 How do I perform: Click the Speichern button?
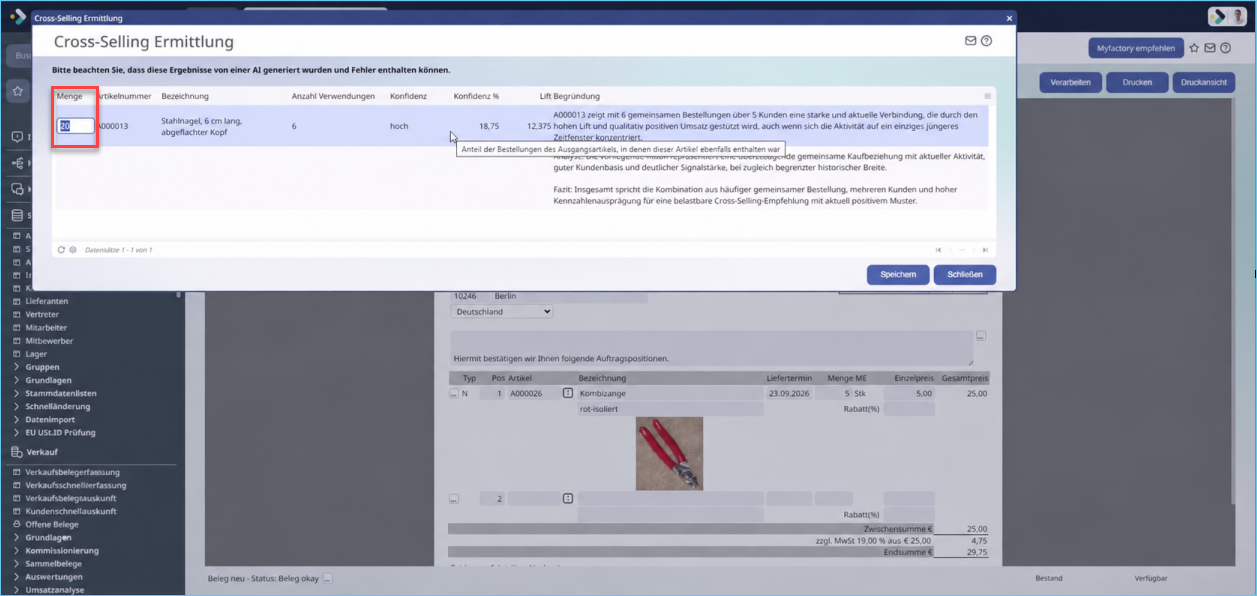[x=898, y=275]
